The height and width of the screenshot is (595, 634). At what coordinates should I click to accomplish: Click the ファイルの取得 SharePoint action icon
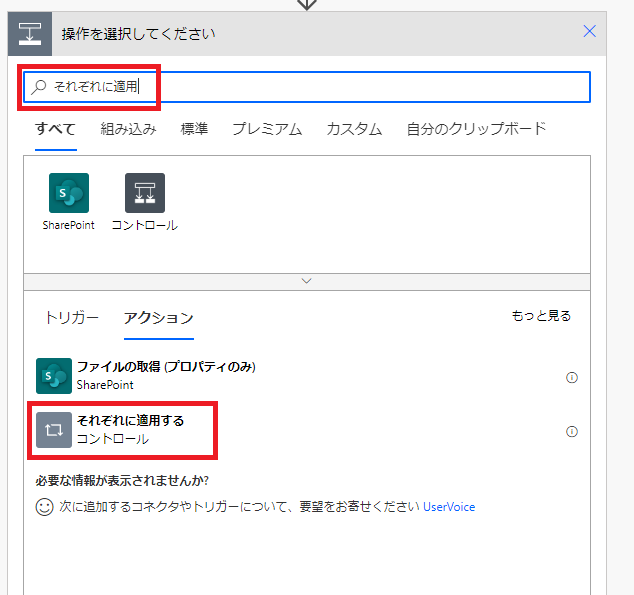tap(54, 376)
